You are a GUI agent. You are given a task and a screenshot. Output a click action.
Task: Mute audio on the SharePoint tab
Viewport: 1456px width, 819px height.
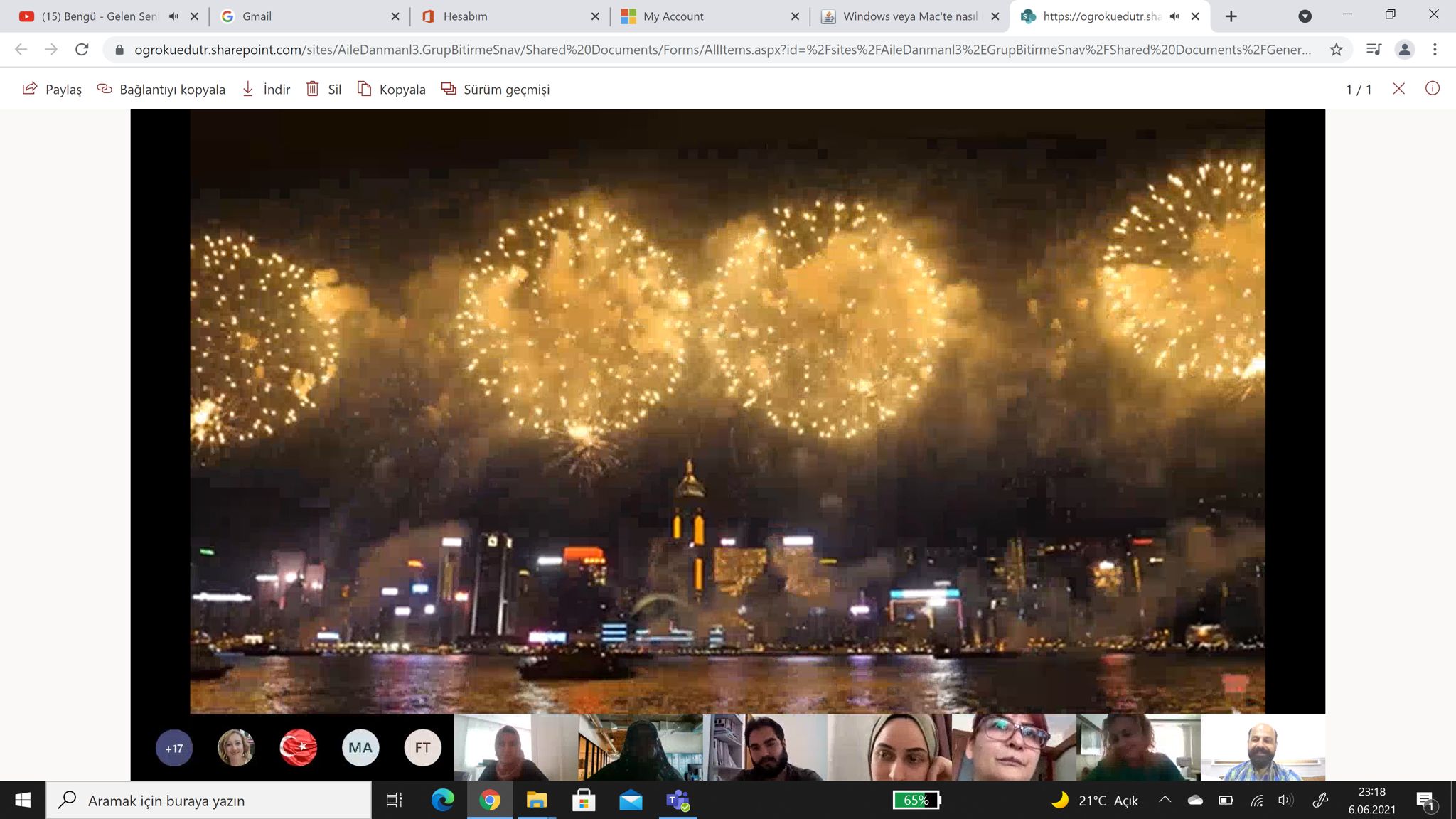click(1174, 16)
